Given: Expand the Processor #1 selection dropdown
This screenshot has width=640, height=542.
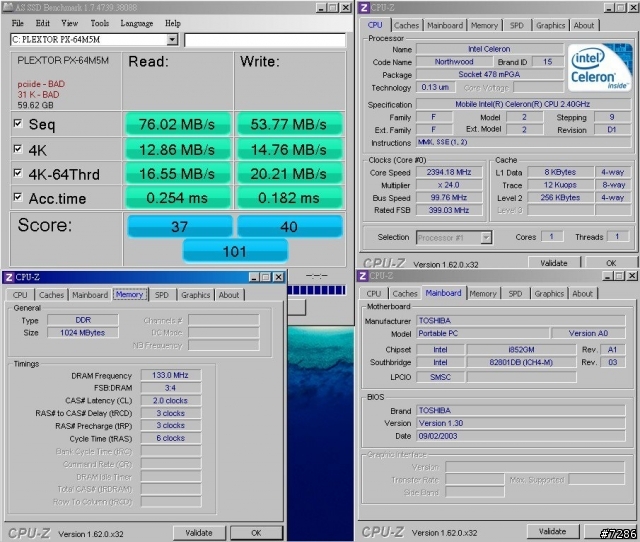Looking at the screenshot, I should (486, 238).
